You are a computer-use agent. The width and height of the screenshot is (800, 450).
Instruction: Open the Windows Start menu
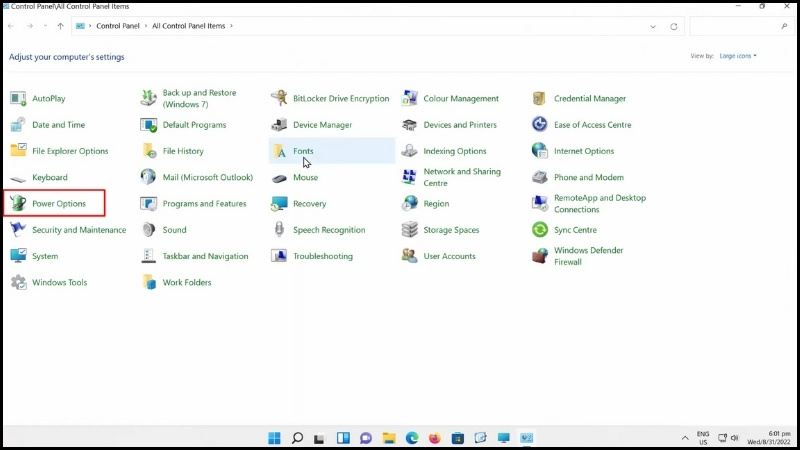[274, 438]
